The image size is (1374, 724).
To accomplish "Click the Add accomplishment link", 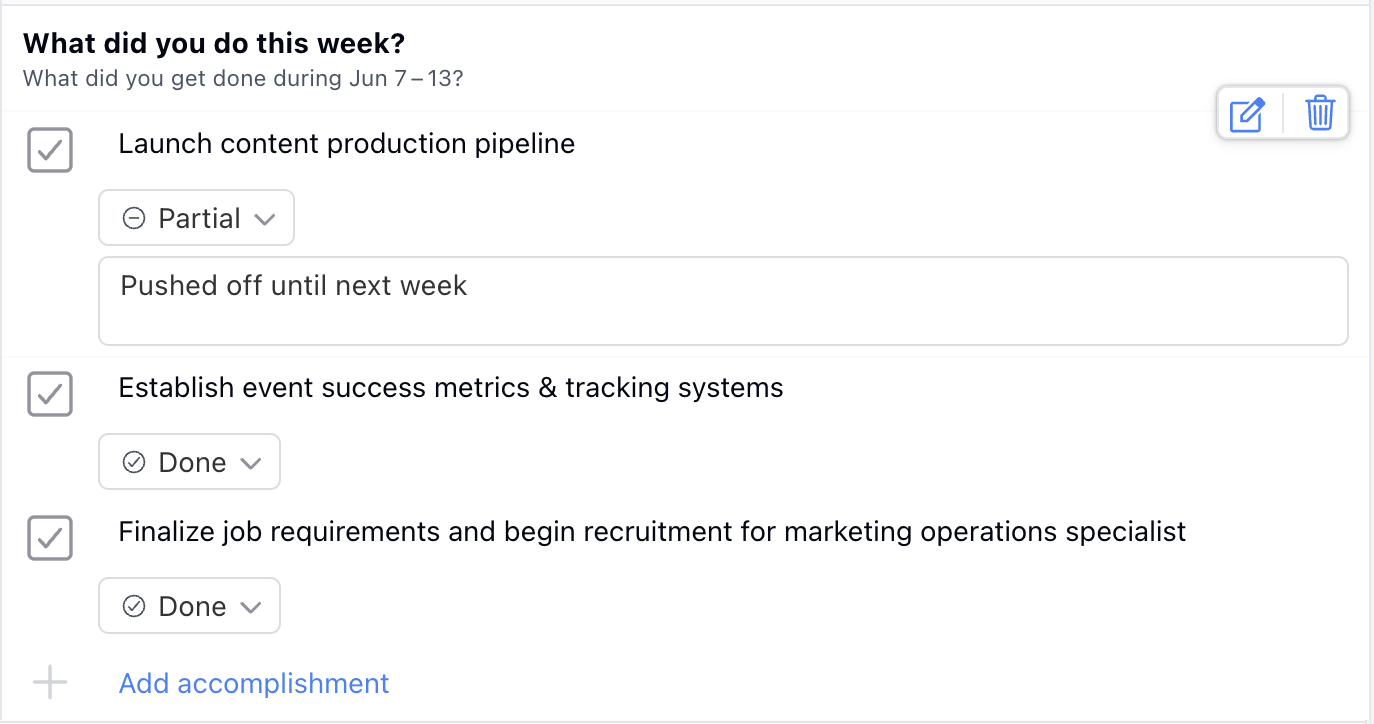I will 254,684.
